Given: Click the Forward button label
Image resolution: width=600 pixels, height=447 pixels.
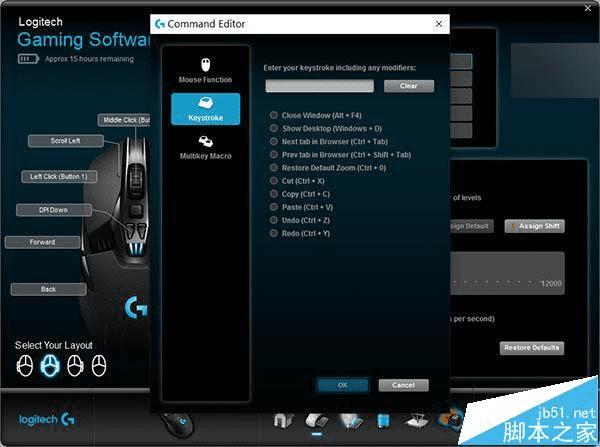Looking at the screenshot, I should pos(42,242).
